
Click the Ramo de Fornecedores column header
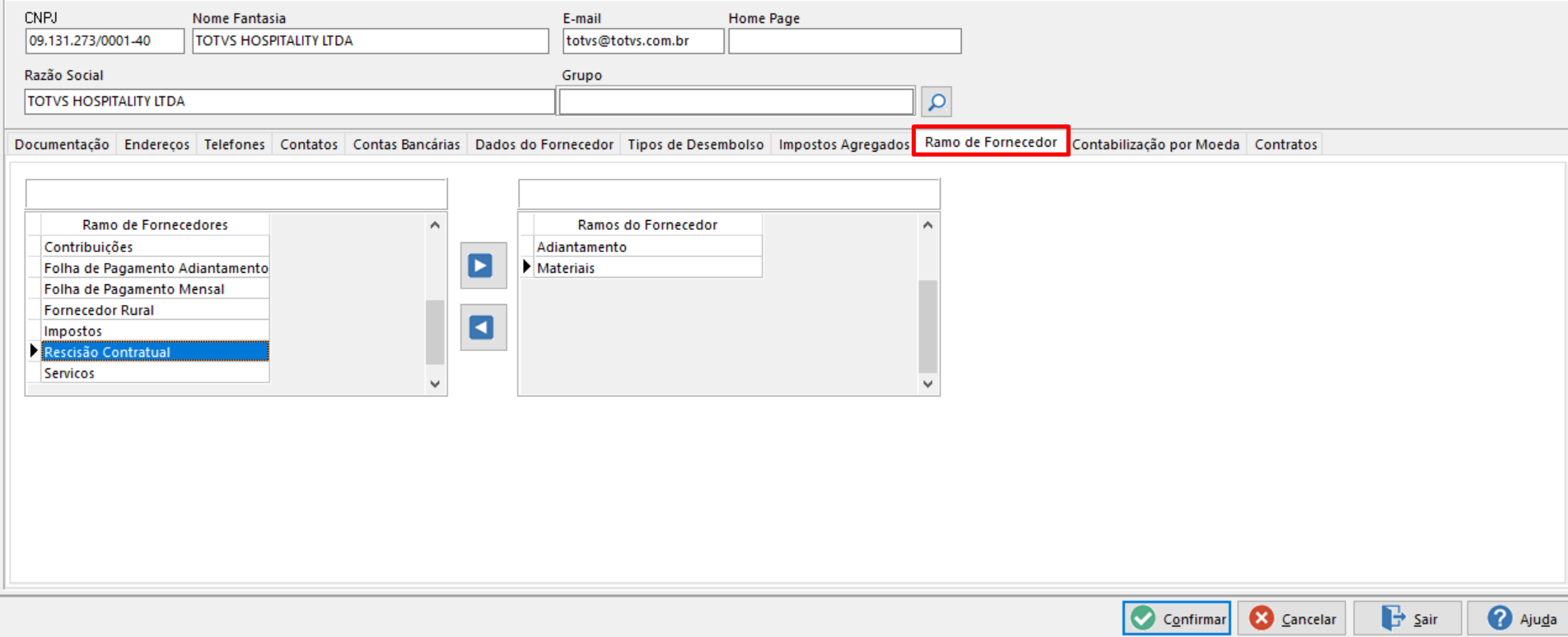point(155,225)
